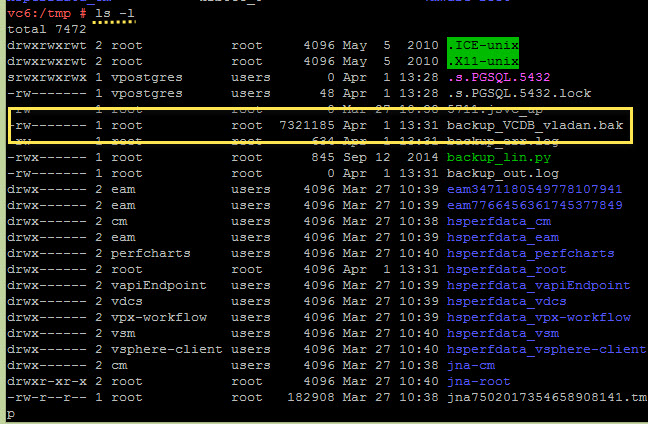648x424 pixels.
Task: Click the backup_VCDB_vladan.bak file name
Action: point(535,125)
